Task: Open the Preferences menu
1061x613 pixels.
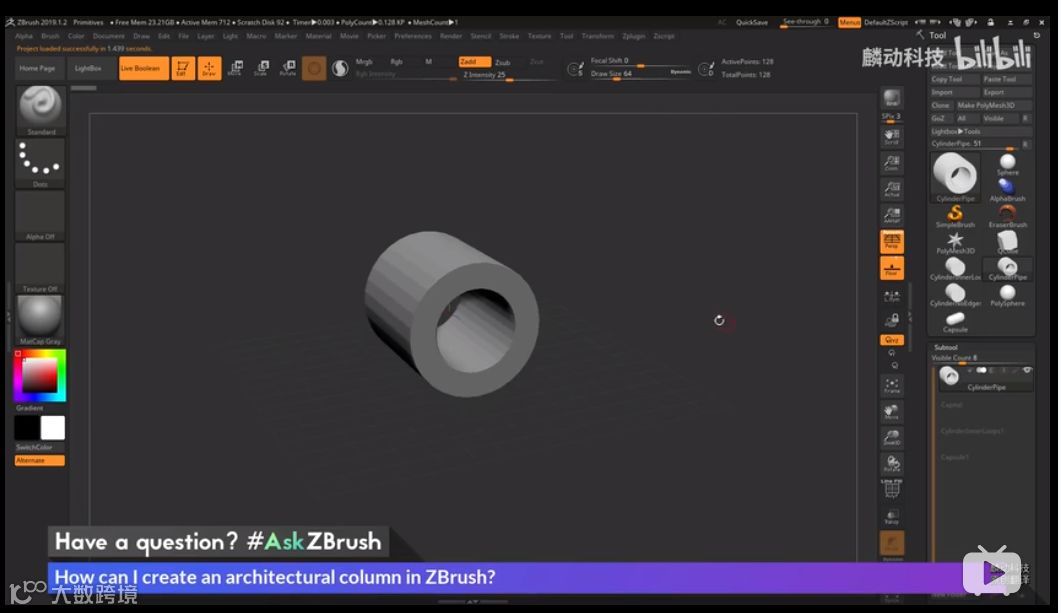Action: point(413,36)
